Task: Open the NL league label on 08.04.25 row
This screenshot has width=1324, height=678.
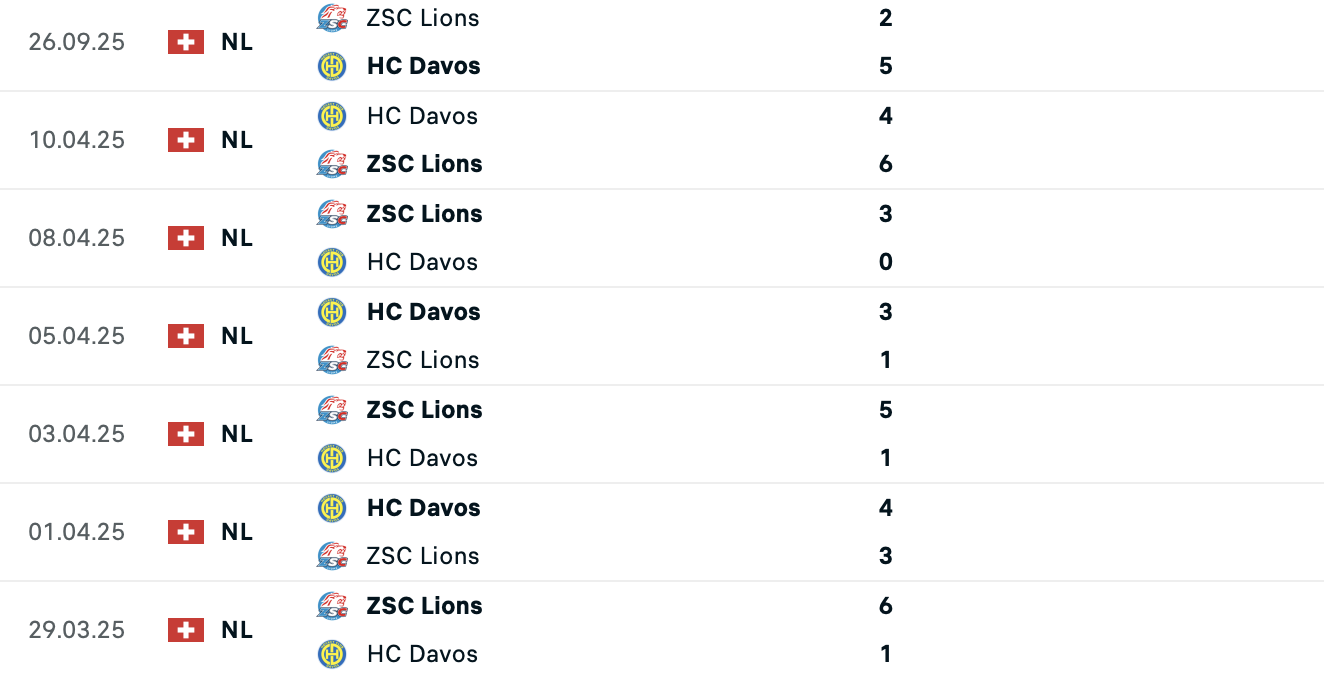Action: click(237, 238)
